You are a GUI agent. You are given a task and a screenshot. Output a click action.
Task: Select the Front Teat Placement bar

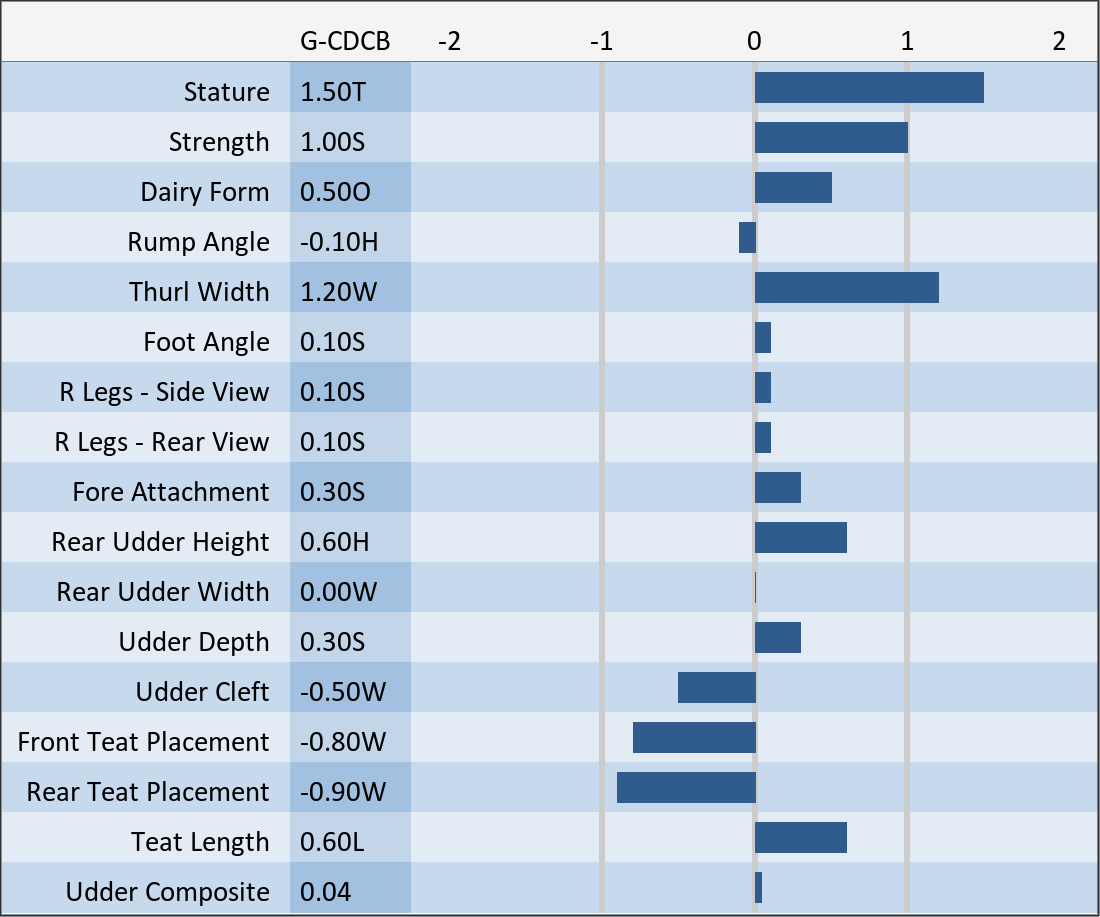coord(694,738)
